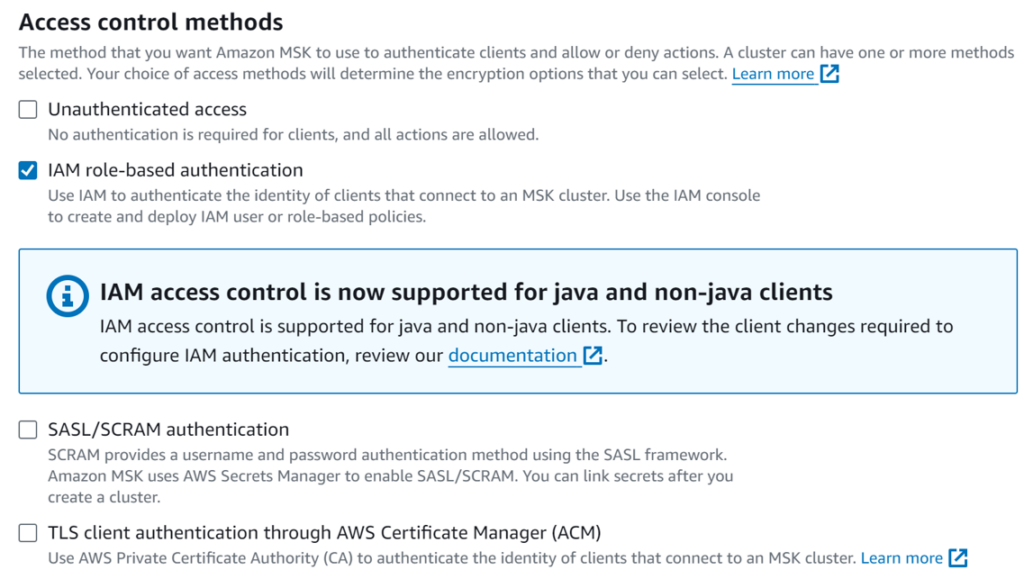Click external link icon after documentation
The height and width of the screenshot is (588, 1024).
(592, 355)
